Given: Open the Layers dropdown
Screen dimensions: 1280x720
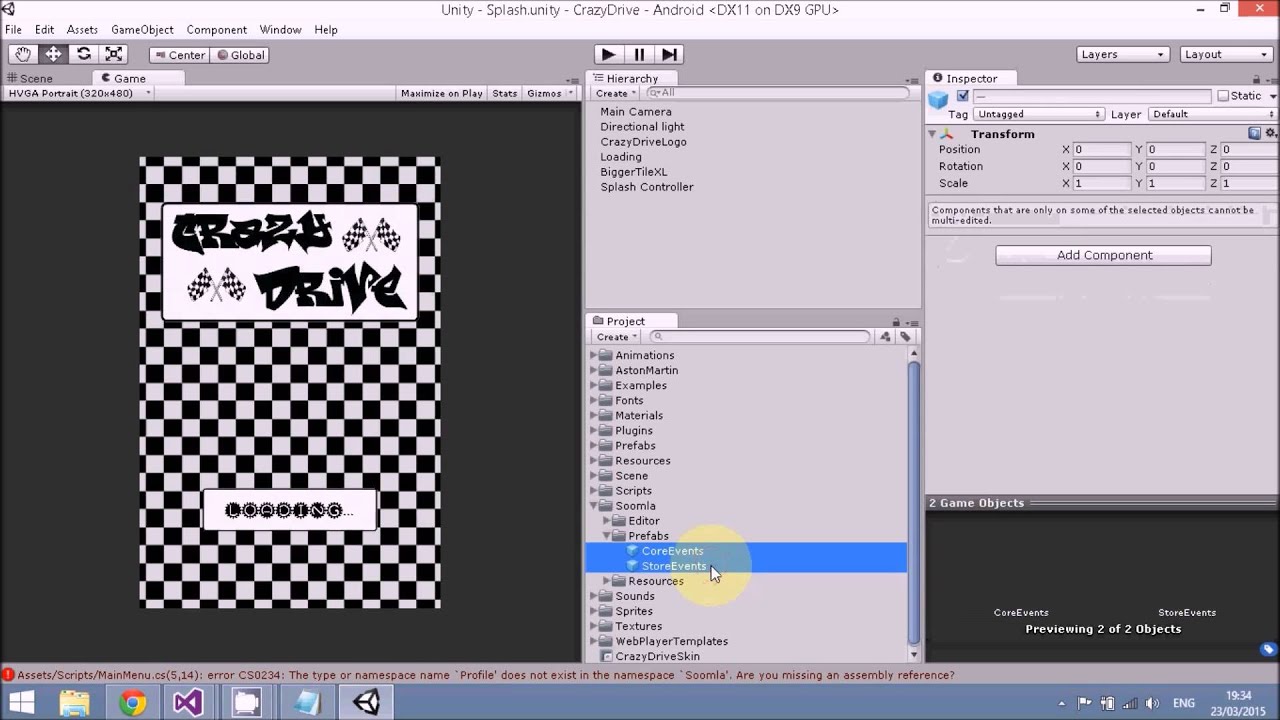Looking at the screenshot, I should click(1123, 54).
